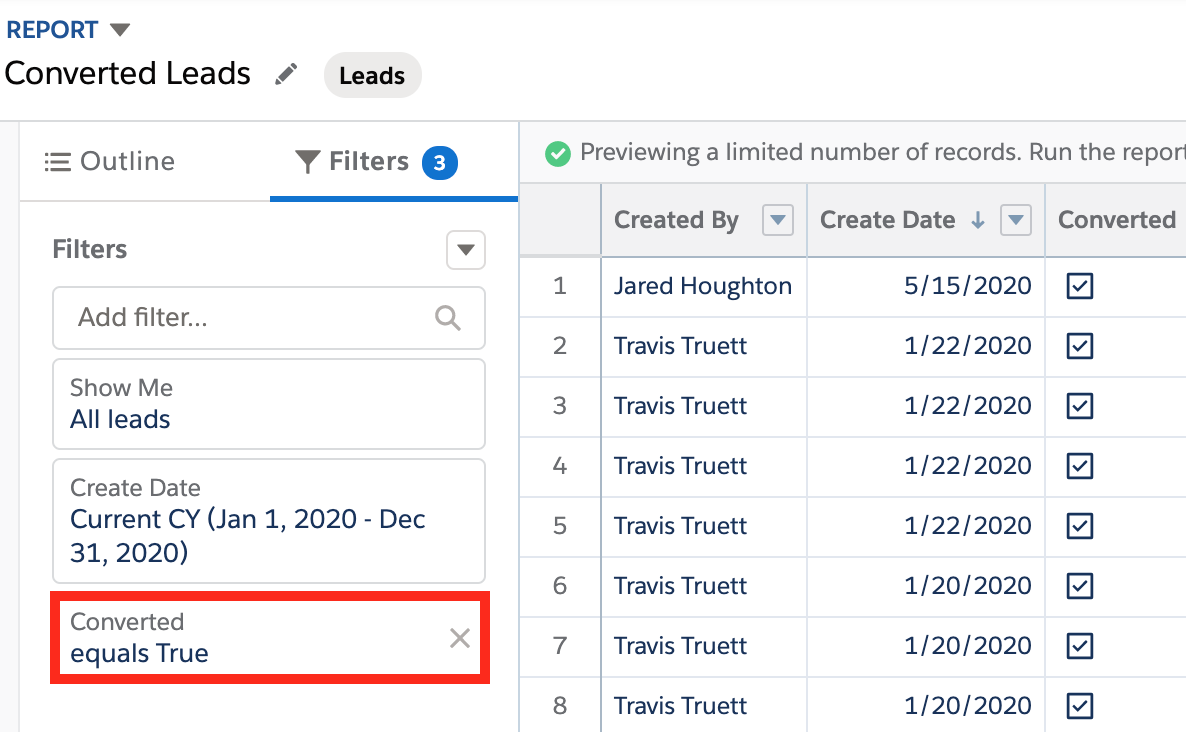Toggle the Converted checkbox in row 1
Viewport: 1186px width, 732px height.
point(1080,287)
